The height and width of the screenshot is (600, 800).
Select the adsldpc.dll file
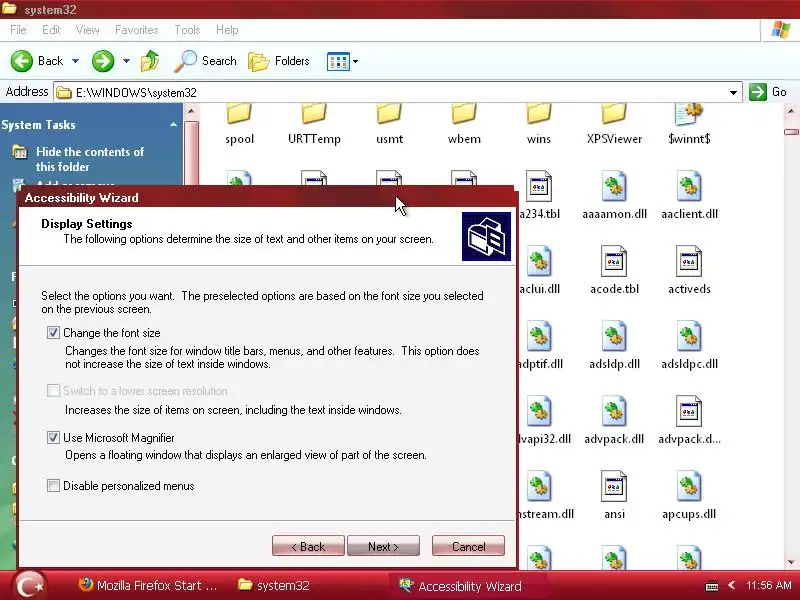click(x=689, y=345)
